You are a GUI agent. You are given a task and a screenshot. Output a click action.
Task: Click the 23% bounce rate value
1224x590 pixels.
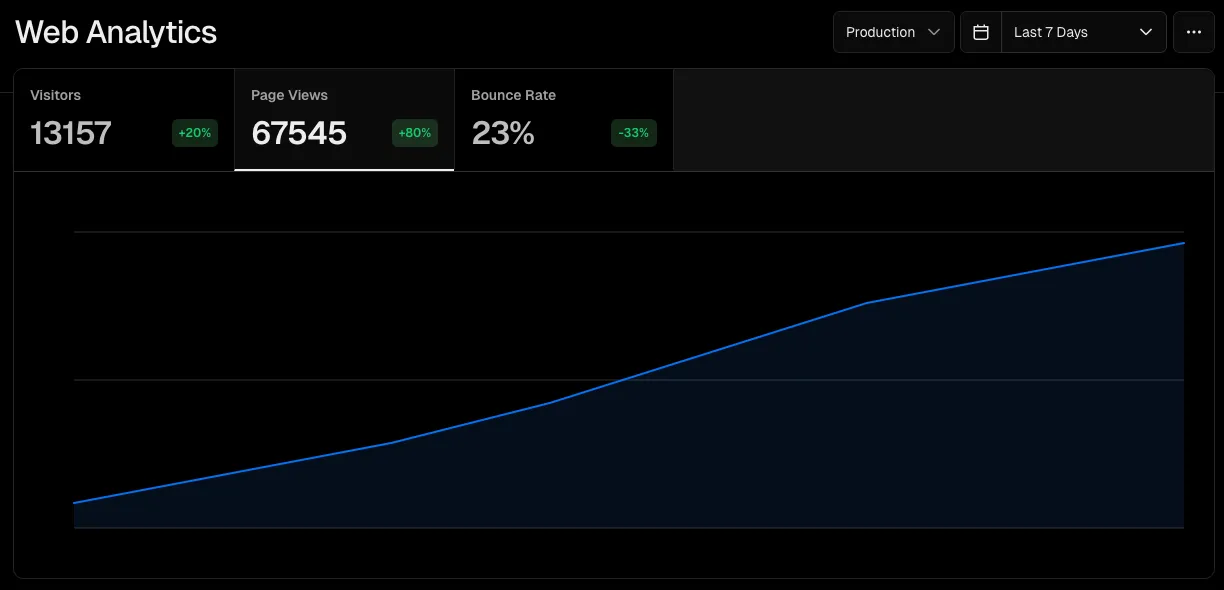click(x=503, y=133)
